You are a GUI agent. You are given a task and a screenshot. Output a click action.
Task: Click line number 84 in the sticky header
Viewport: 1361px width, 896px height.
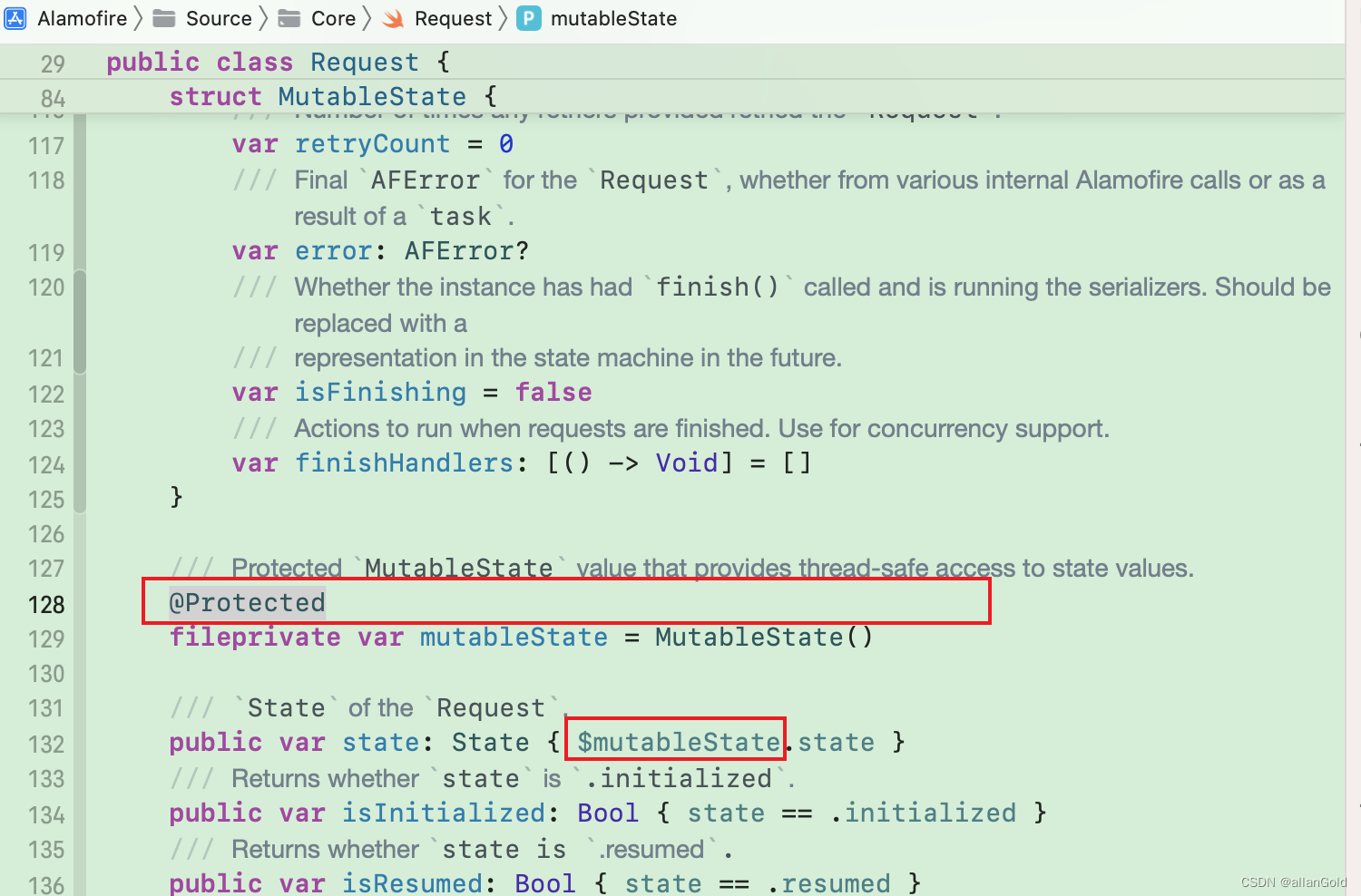53,99
